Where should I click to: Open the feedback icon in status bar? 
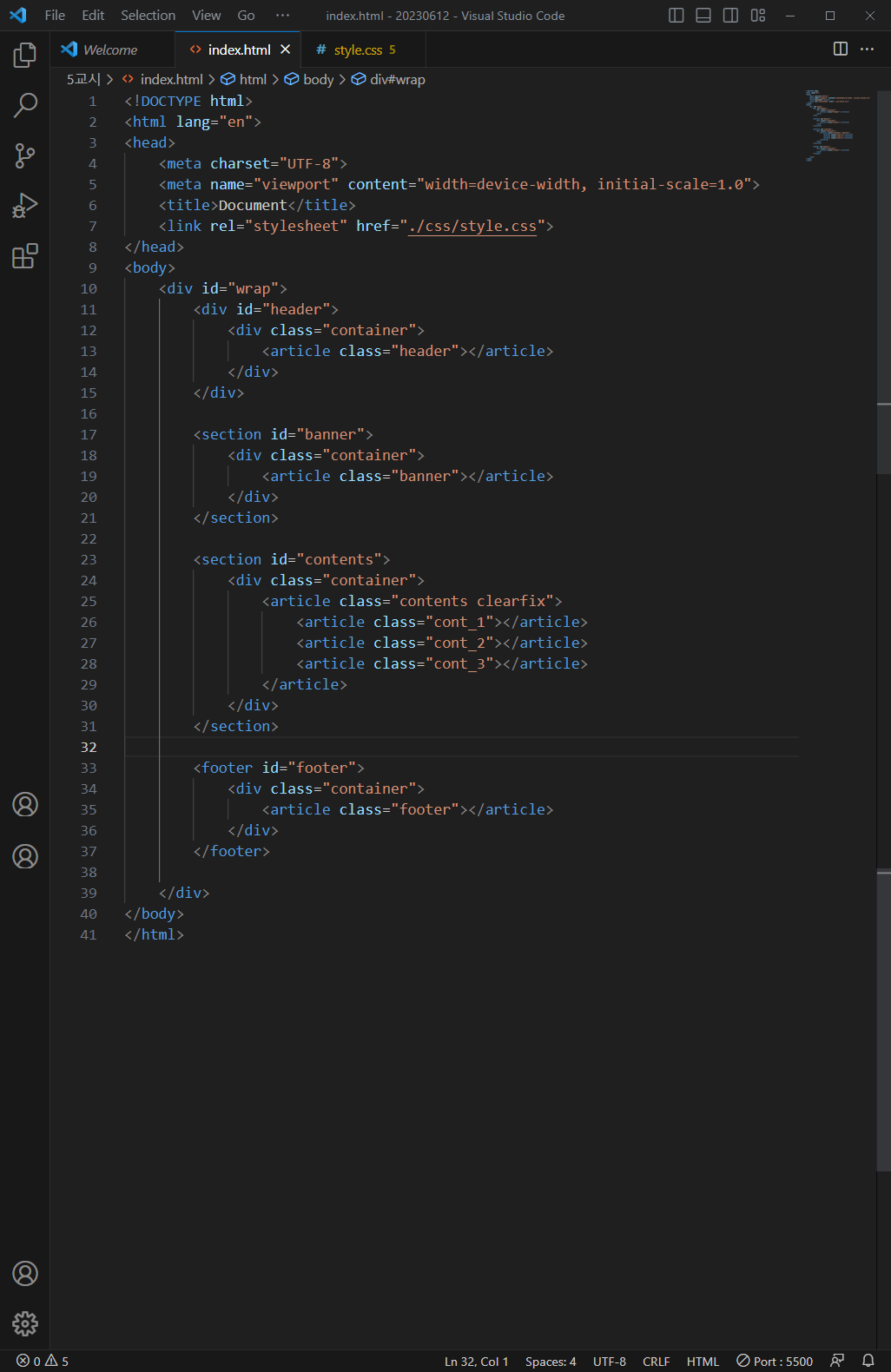[x=837, y=1361]
